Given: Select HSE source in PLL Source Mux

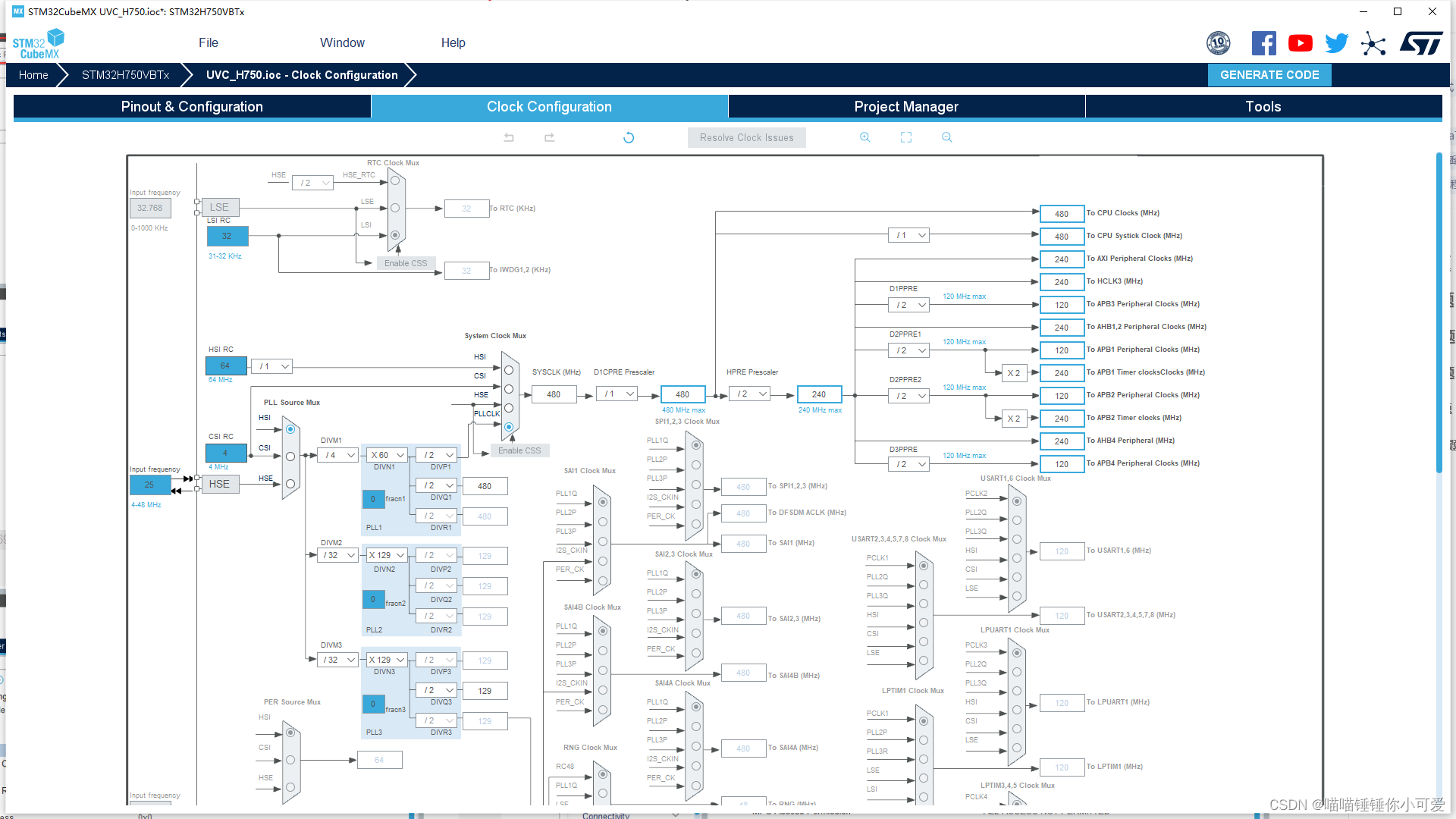Looking at the screenshot, I should [290, 484].
